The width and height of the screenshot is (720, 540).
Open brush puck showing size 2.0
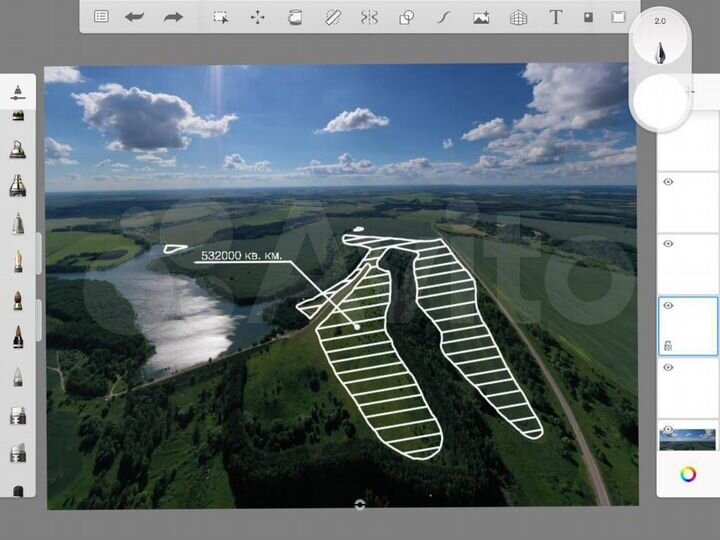[660, 39]
